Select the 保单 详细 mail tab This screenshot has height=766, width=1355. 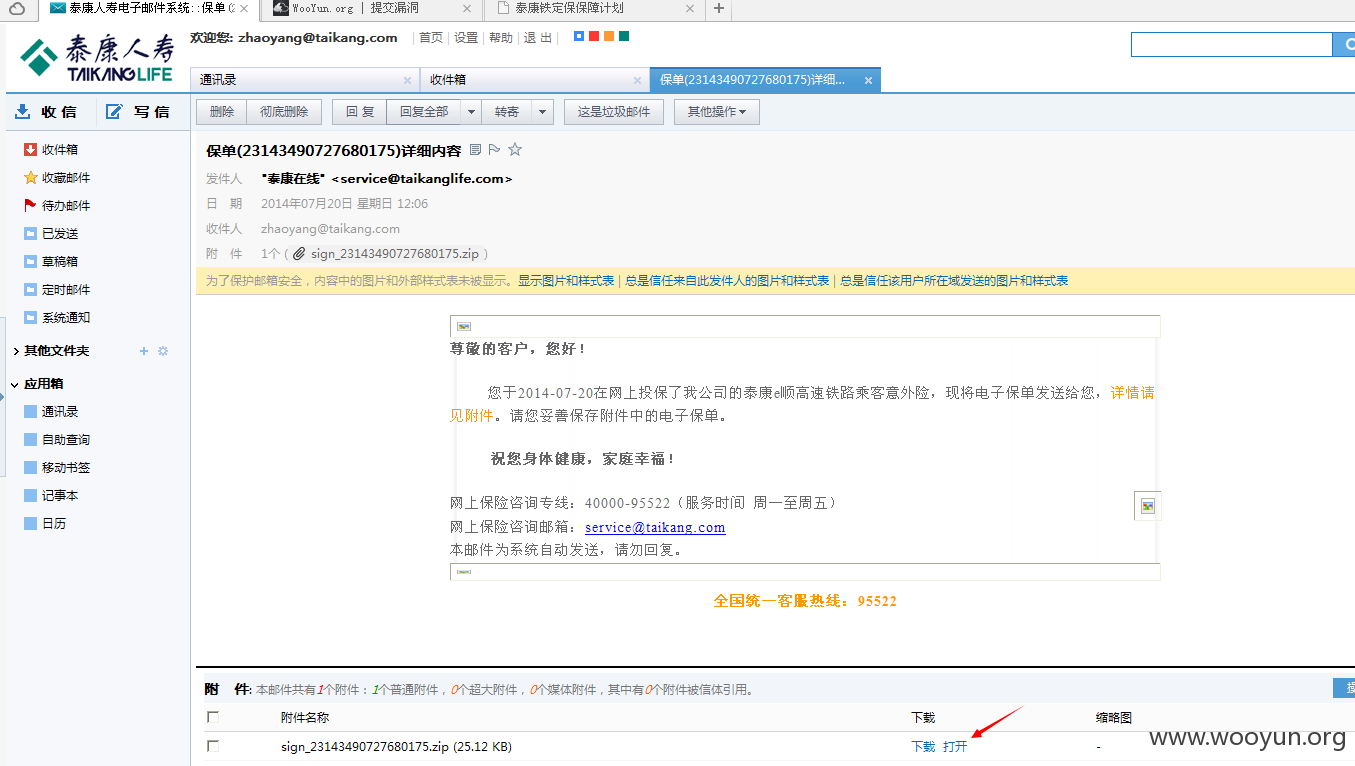[x=766, y=80]
